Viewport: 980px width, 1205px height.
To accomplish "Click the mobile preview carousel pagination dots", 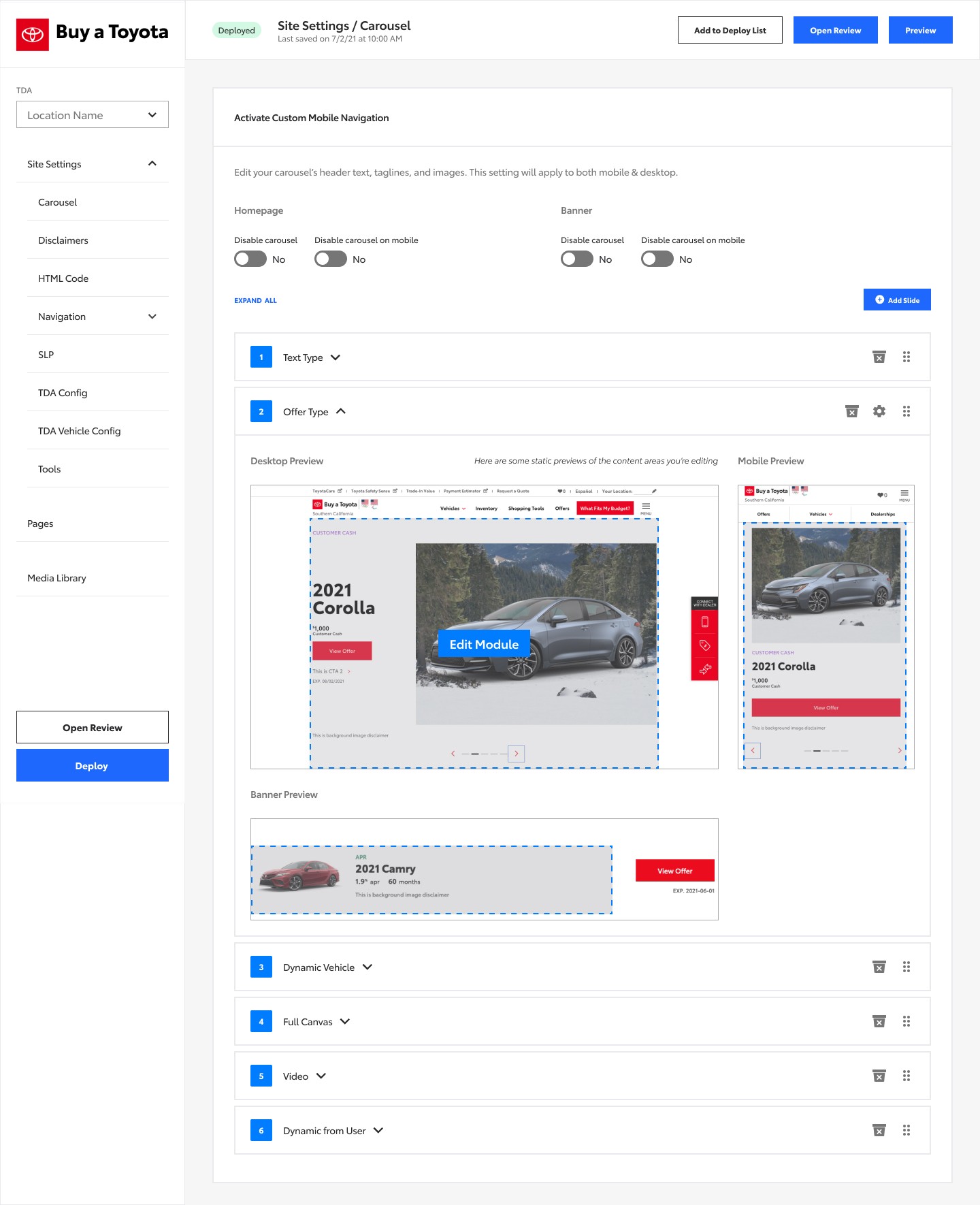I will click(826, 750).
